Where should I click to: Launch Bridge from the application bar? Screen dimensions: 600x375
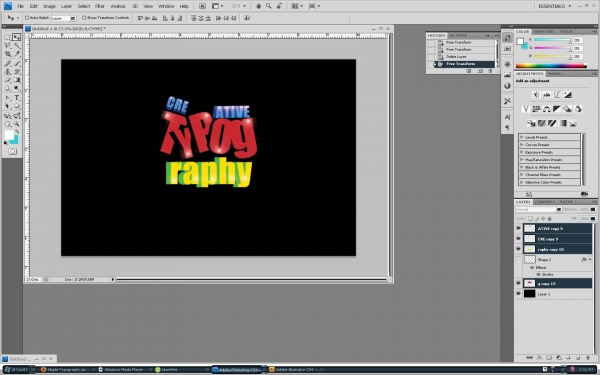(202, 6)
